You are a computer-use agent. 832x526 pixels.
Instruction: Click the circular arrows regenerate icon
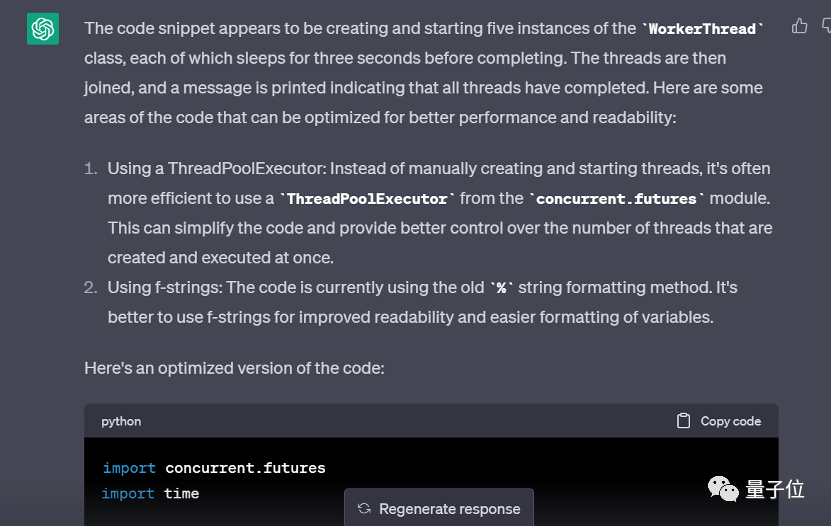pyautogui.click(x=364, y=508)
